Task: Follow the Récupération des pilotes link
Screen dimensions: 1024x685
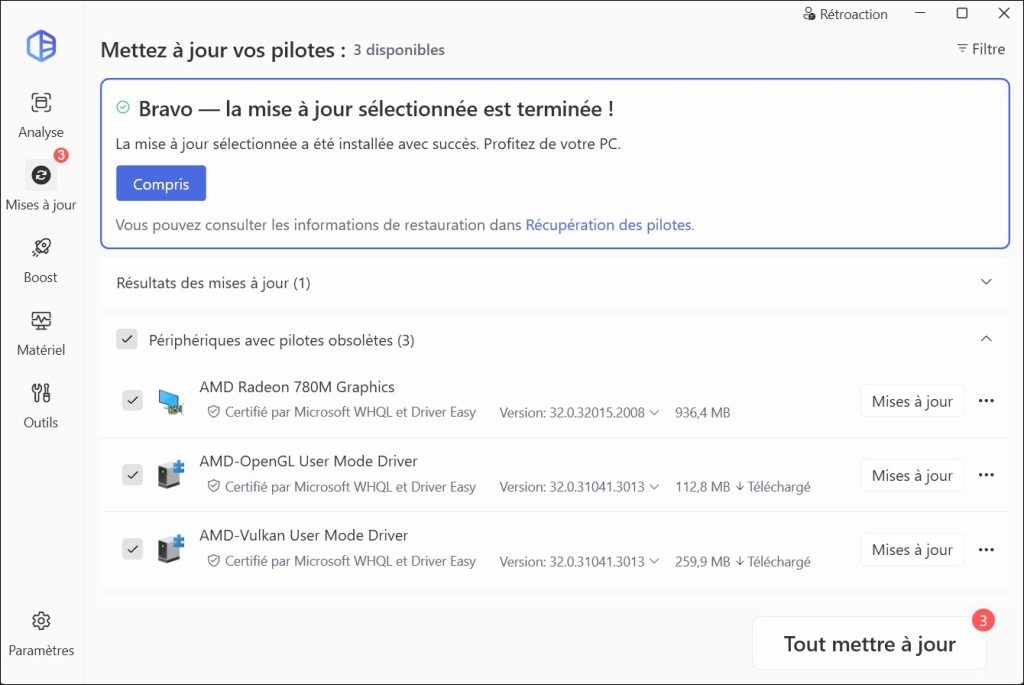Action: pyautogui.click(x=609, y=225)
